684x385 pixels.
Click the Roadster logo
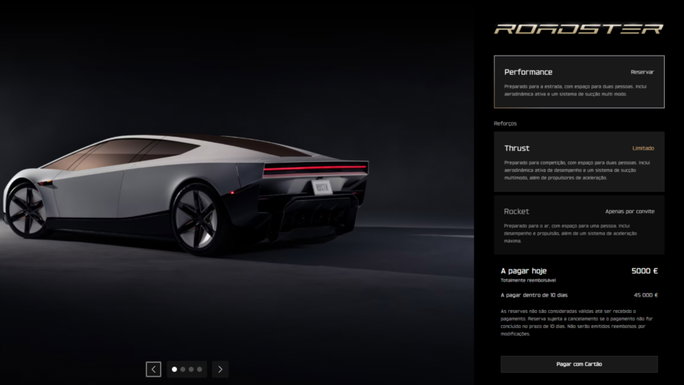coord(578,29)
